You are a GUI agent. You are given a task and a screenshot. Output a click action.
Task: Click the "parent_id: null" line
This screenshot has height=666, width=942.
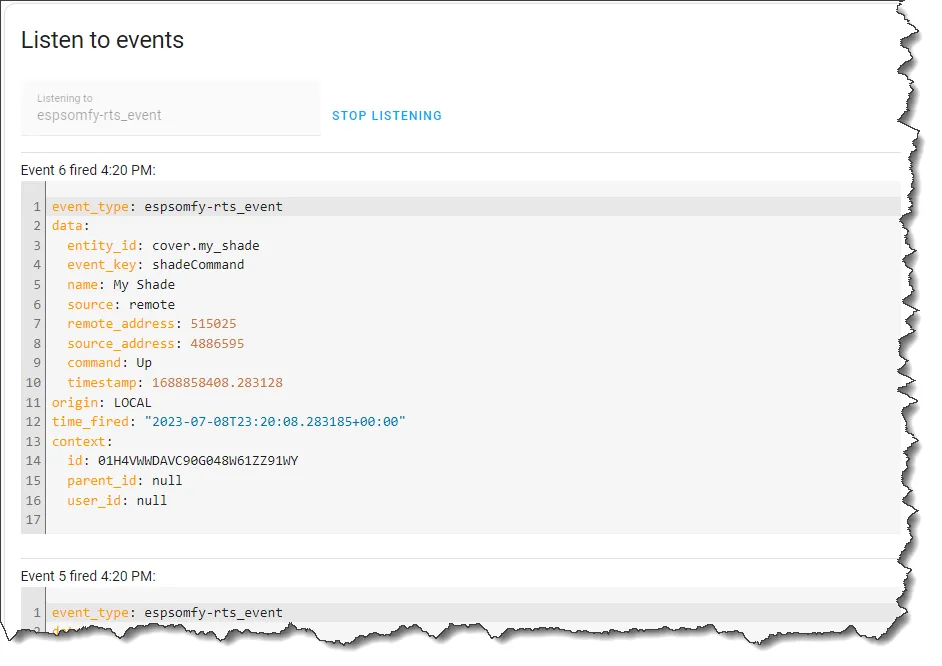click(x=125, y=480)
